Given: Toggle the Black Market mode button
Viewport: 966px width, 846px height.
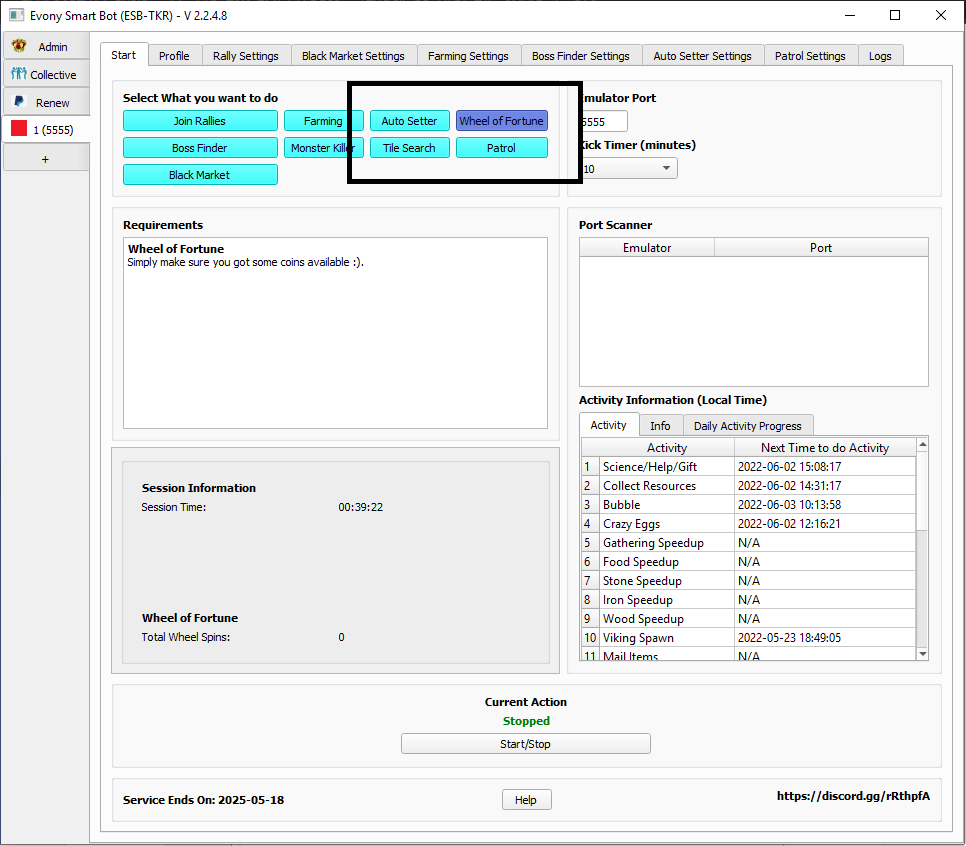Looking at the screenshot, I should (200, 175).
